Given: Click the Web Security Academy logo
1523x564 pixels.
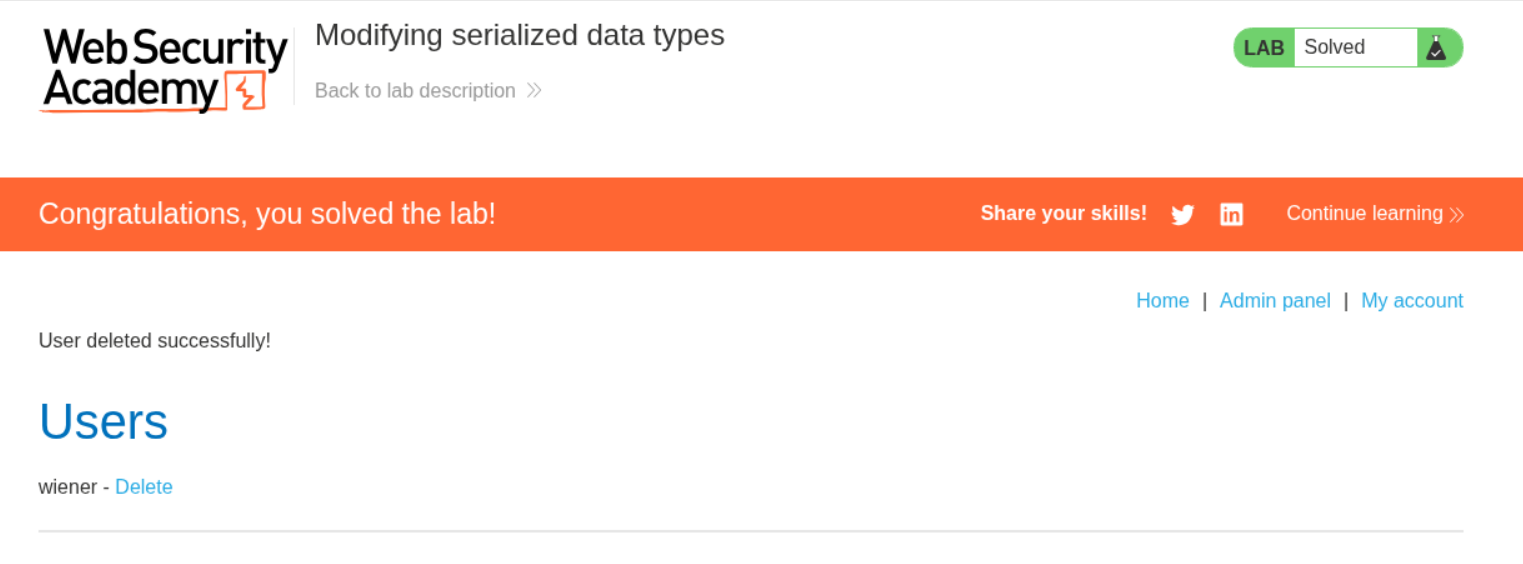Looking at the screenshot, I should click(164, 70).
